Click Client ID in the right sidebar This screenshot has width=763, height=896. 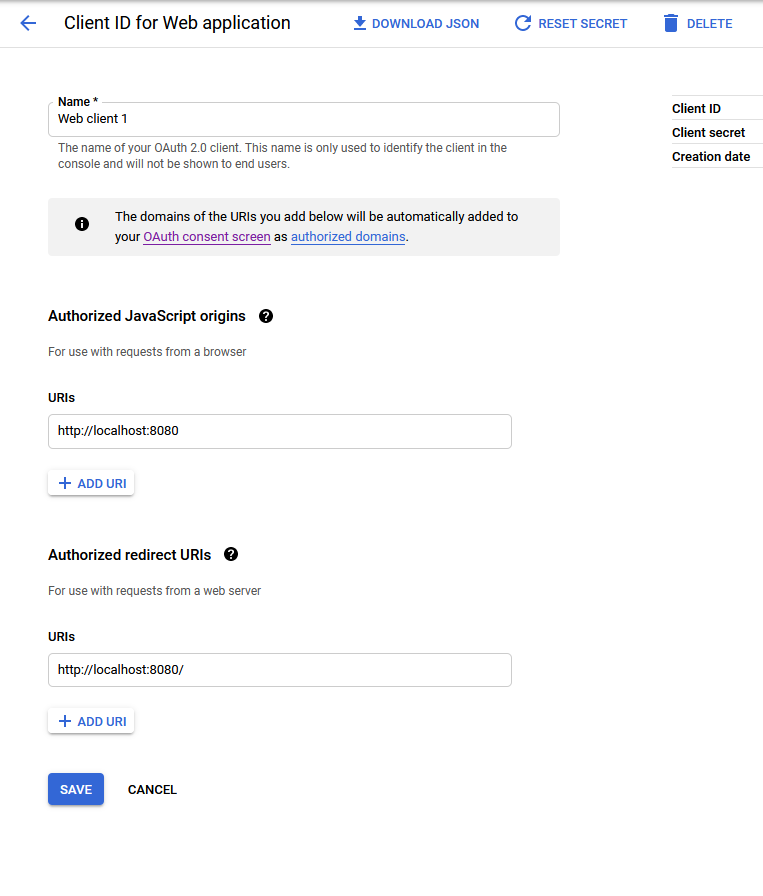(x=697, y=108)
